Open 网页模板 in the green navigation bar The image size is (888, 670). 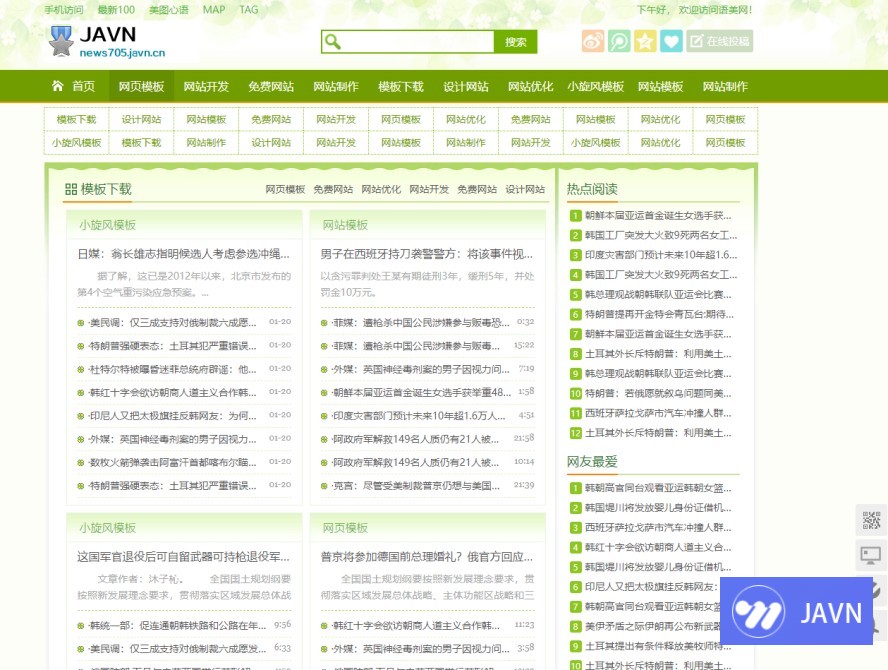coord(141,86)
